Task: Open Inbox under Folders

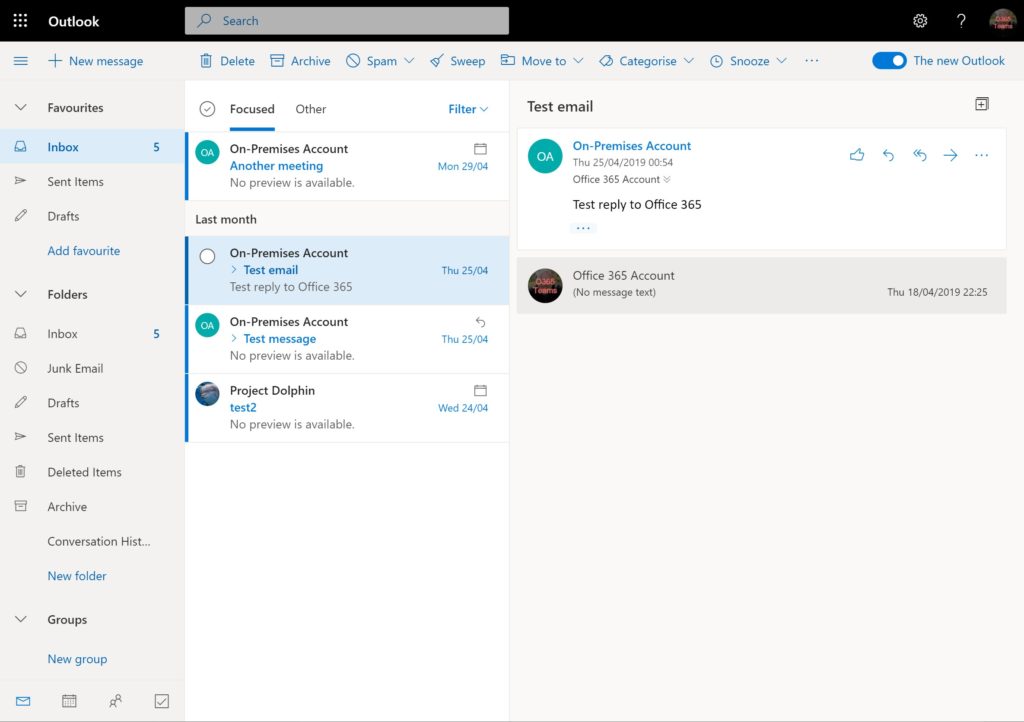Action: [92, 334]
